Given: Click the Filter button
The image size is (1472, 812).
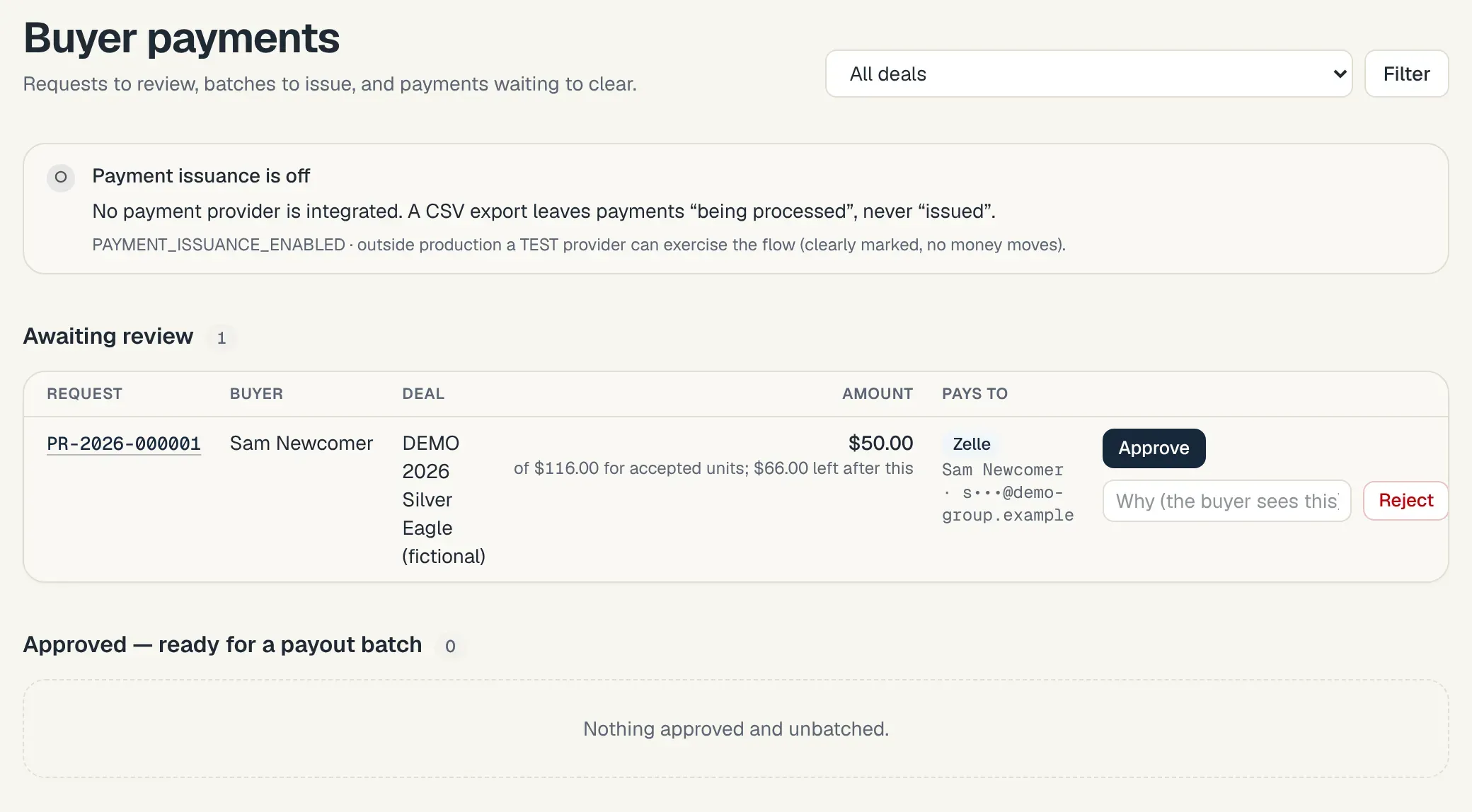Looking at the screenshot, I should [1406, 74].
